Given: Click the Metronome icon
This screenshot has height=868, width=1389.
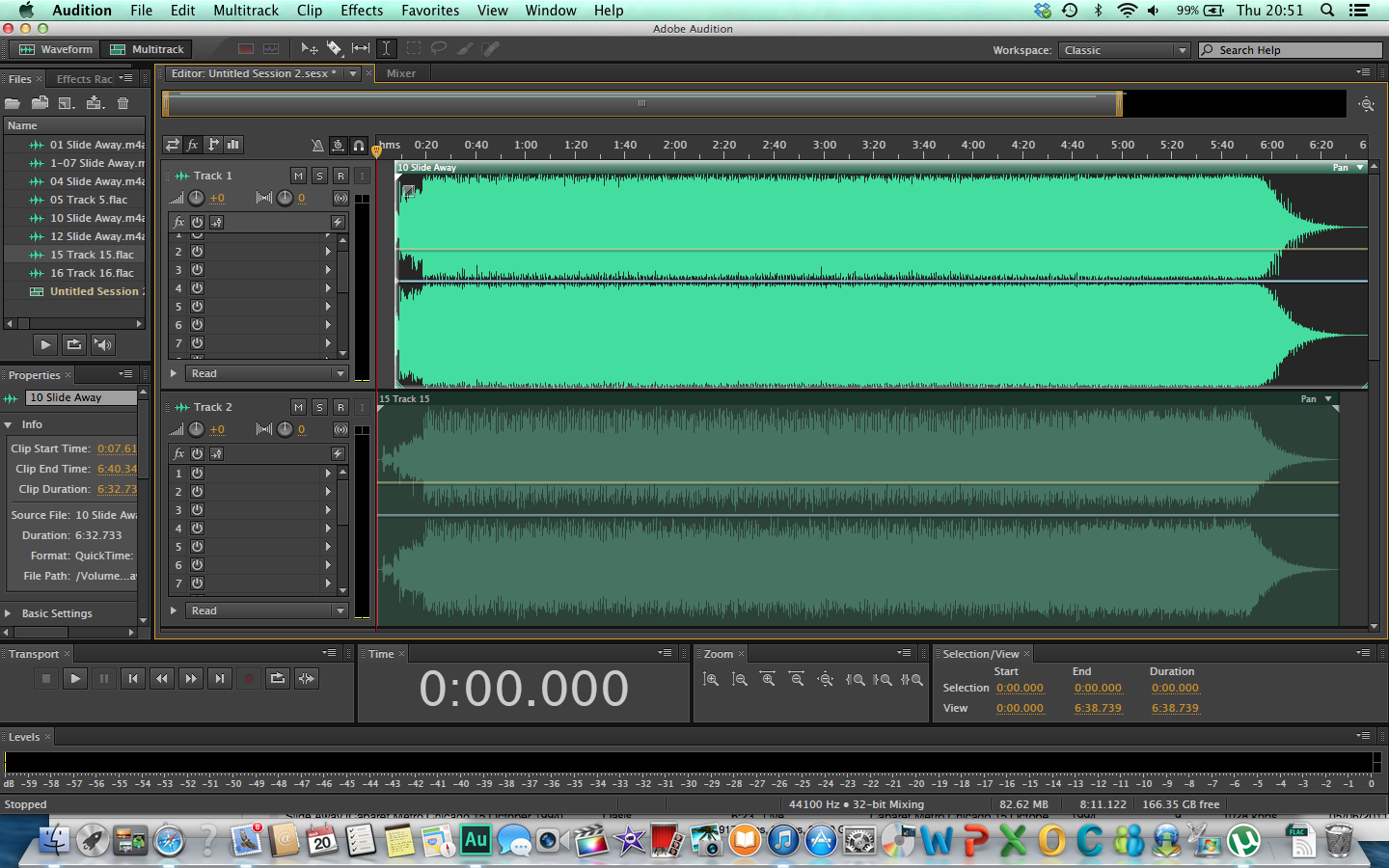Looking at the screenshot, I should pyautogui.click(x=317, y=146).
